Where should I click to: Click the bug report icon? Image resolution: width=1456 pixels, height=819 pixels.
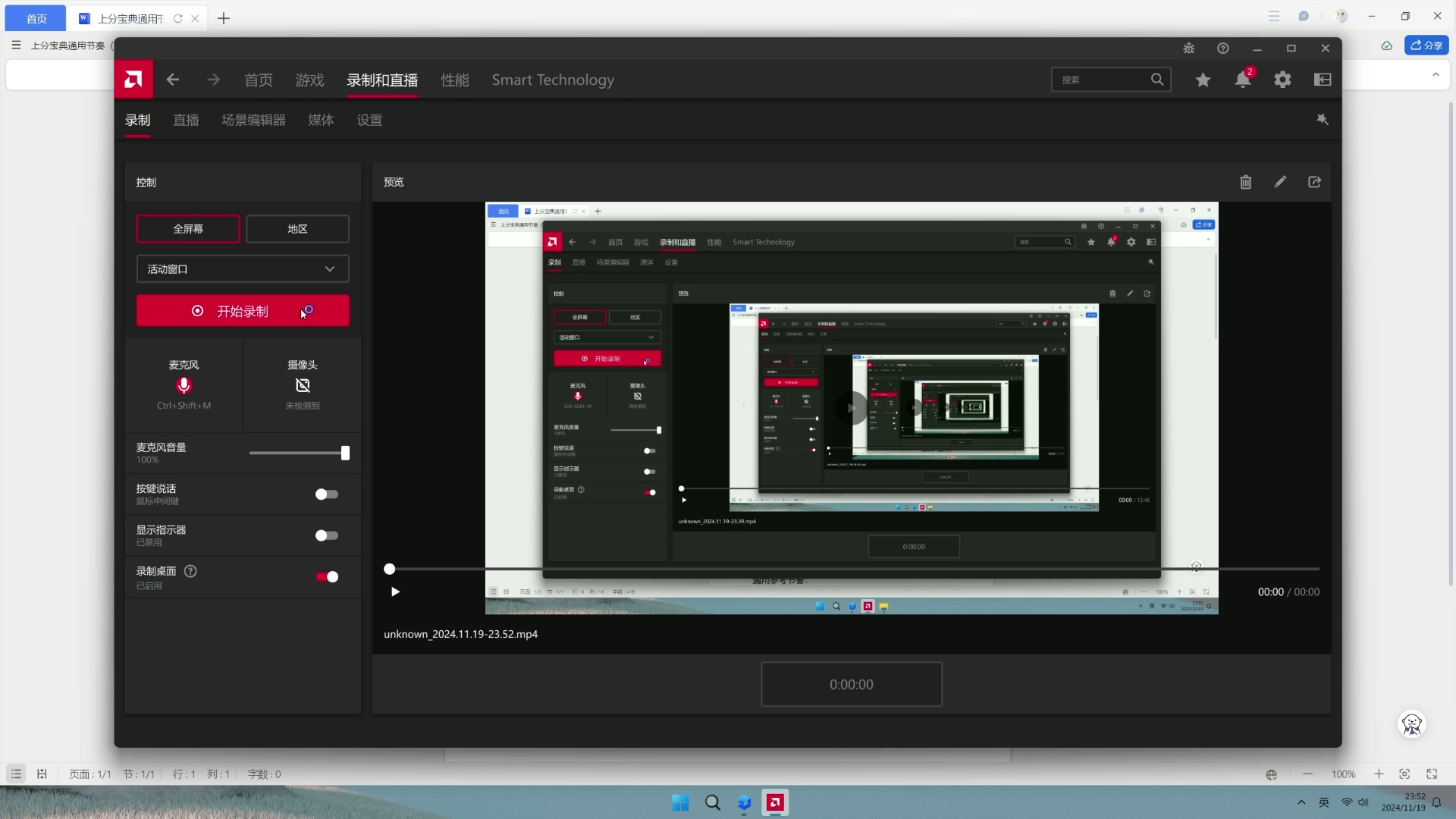tap(1188, 49)
